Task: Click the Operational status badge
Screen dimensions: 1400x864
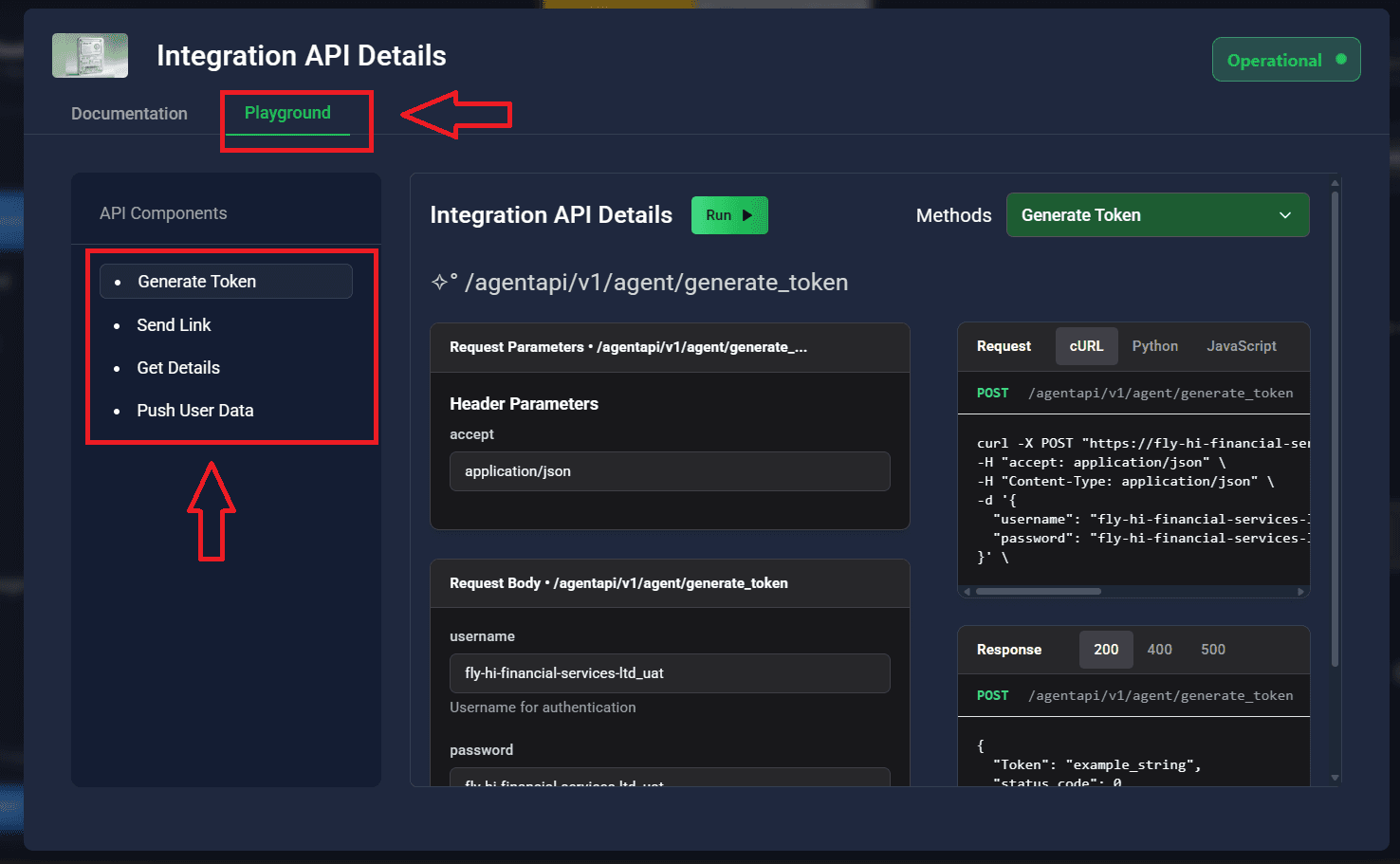Action: (x=1286, y=60)
